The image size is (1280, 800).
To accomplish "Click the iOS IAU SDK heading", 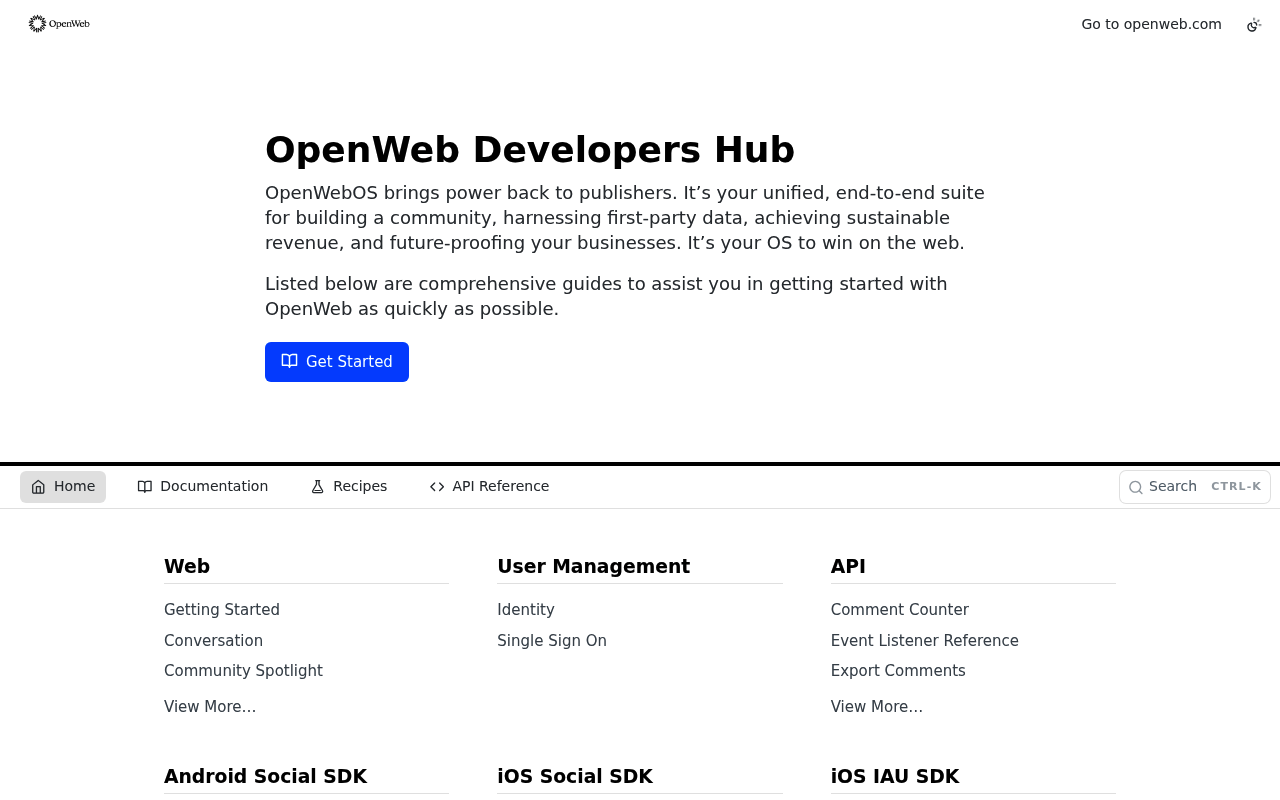I will coord(895,777).
